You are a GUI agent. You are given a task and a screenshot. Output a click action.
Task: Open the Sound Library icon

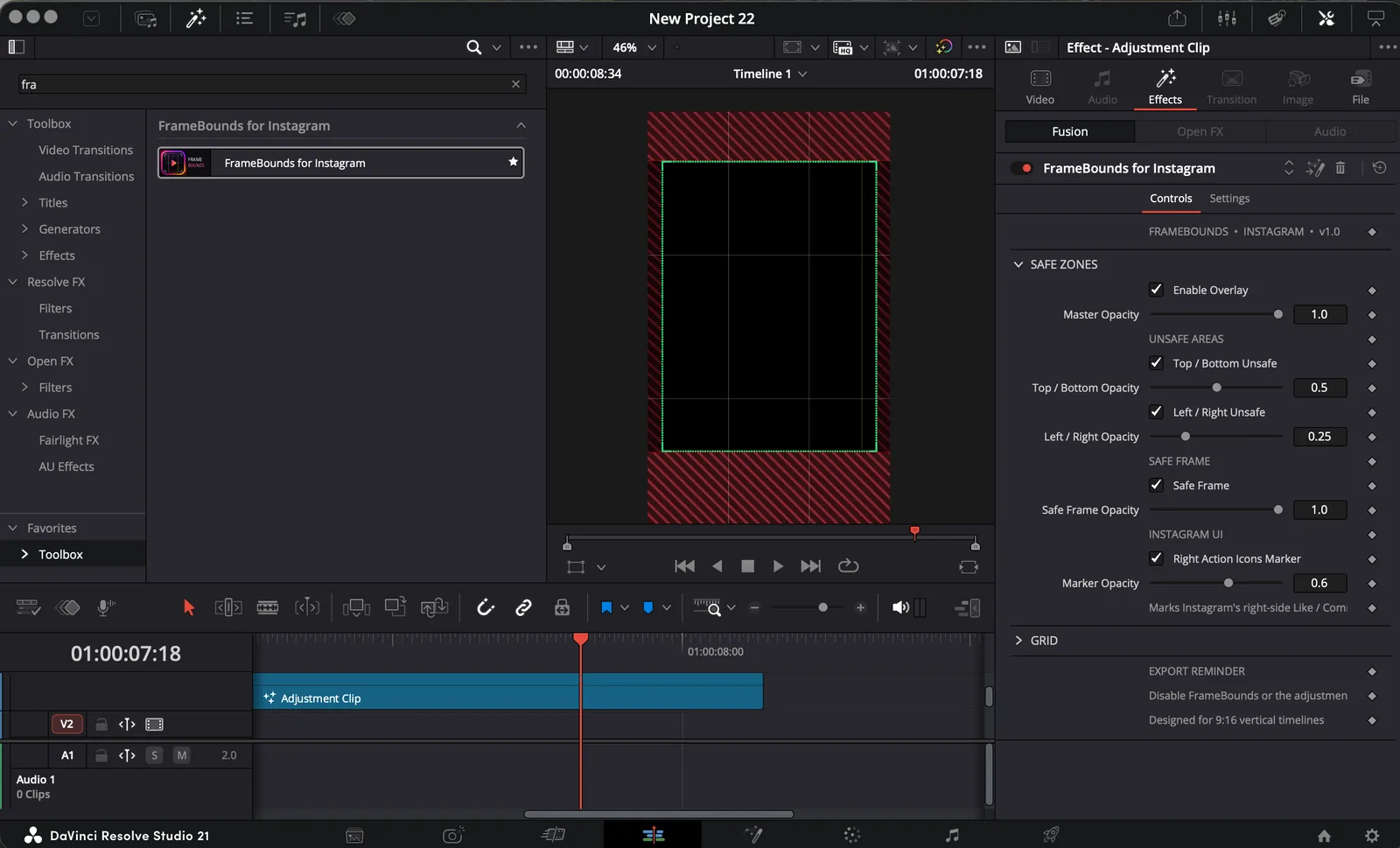pos(295,18)
